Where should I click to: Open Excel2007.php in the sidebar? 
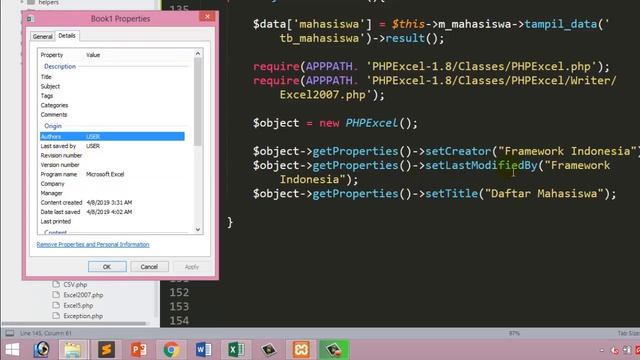[x=83, y=295]
